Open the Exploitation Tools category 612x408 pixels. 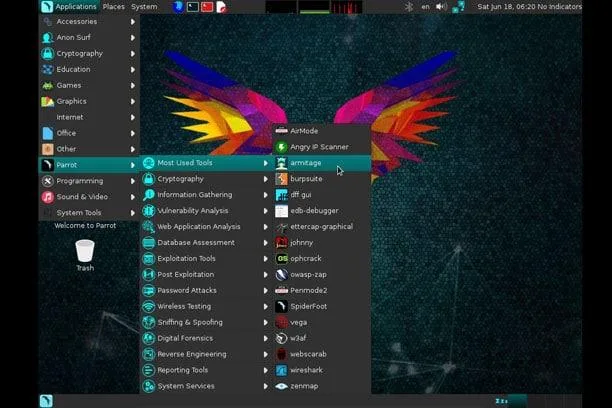tap(206, 258)
